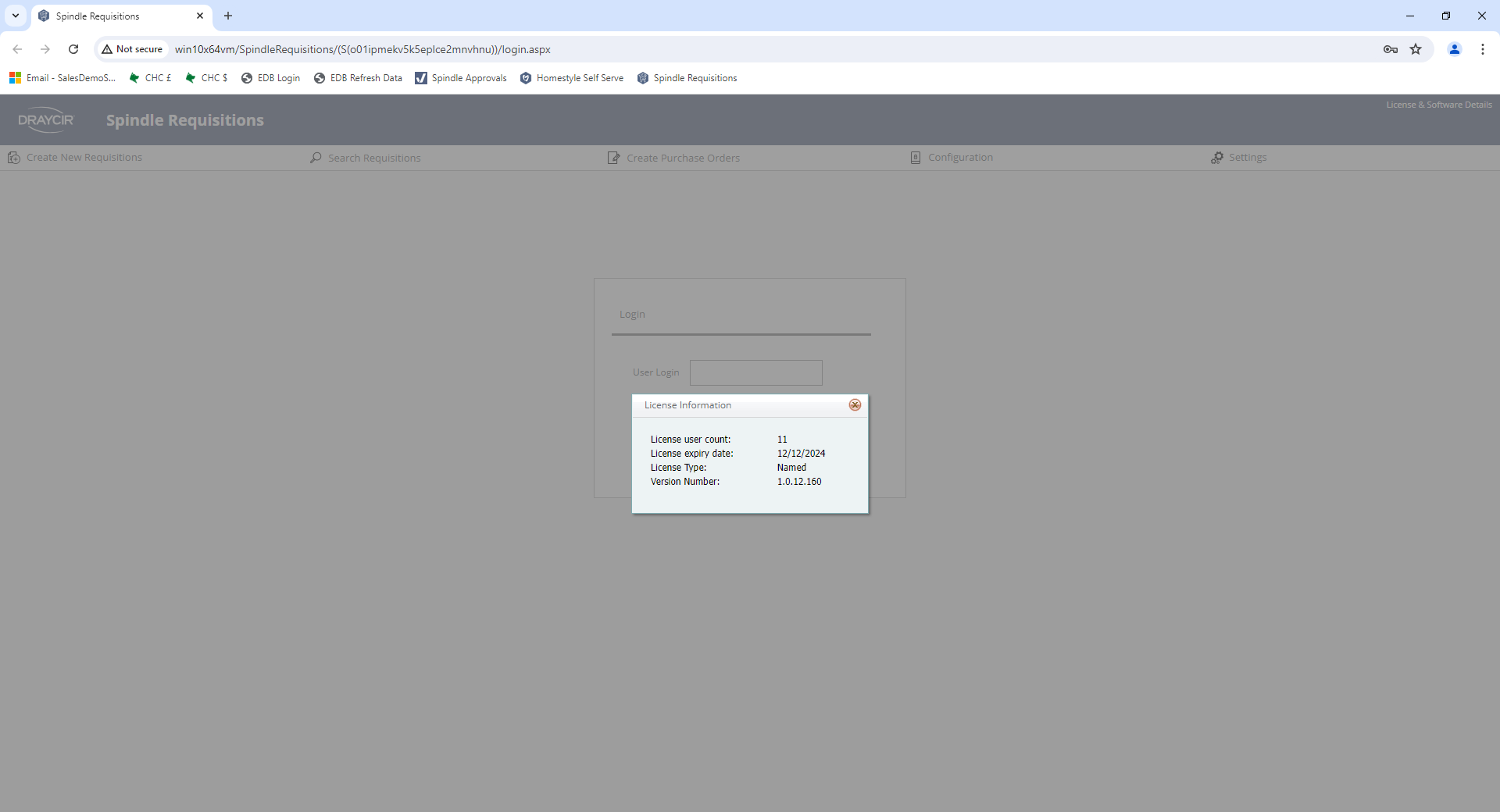Click the Not secure site warning
This screenshot has width=1500, height=812.
tap(132, 49)
